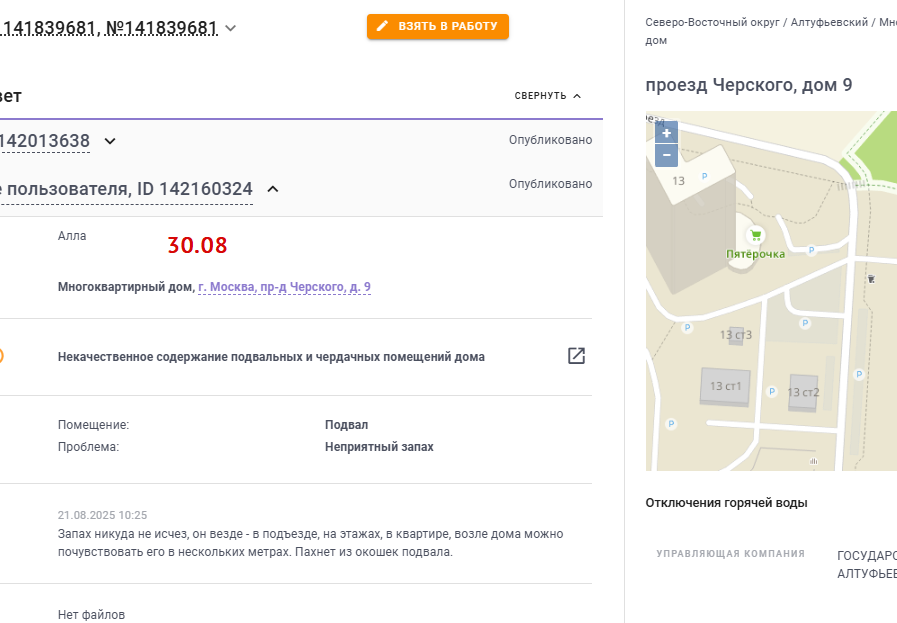Click the Пятёрочка shopping cart marker on the map
This screenshot has width=897, height=623.
[x=756, y=235]
